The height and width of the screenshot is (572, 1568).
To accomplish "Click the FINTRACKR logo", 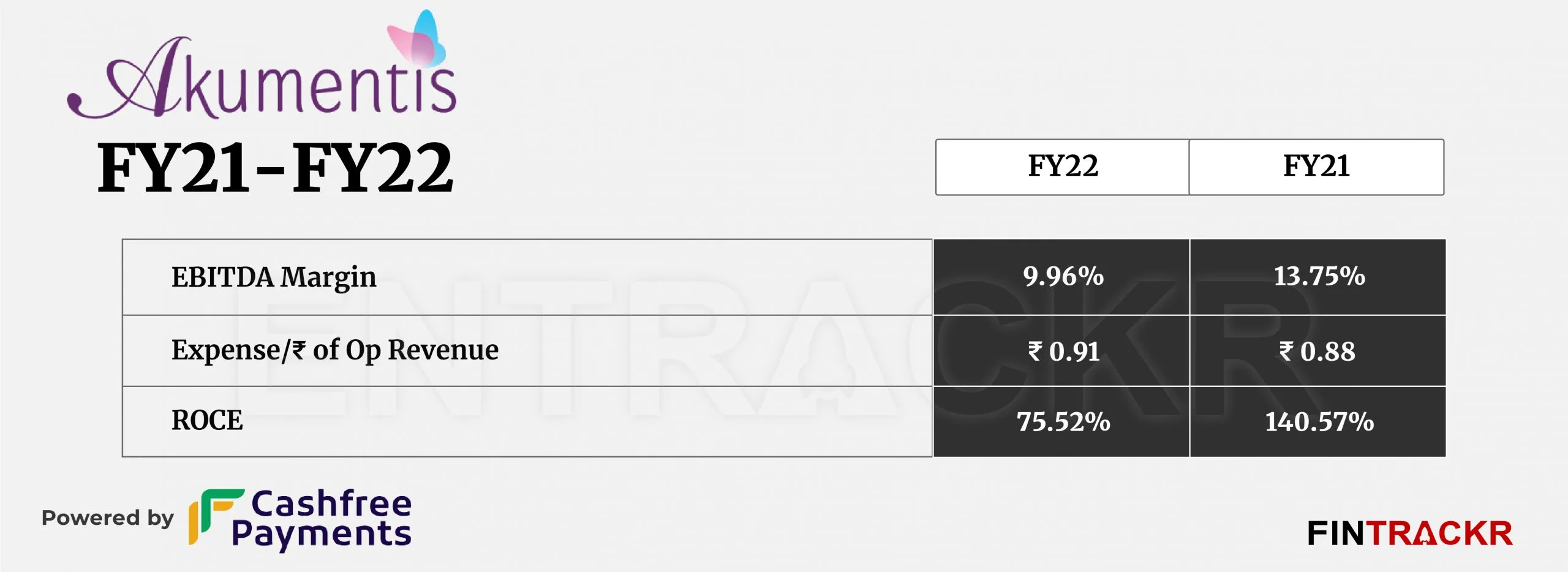I will [x=1409, y=533].
